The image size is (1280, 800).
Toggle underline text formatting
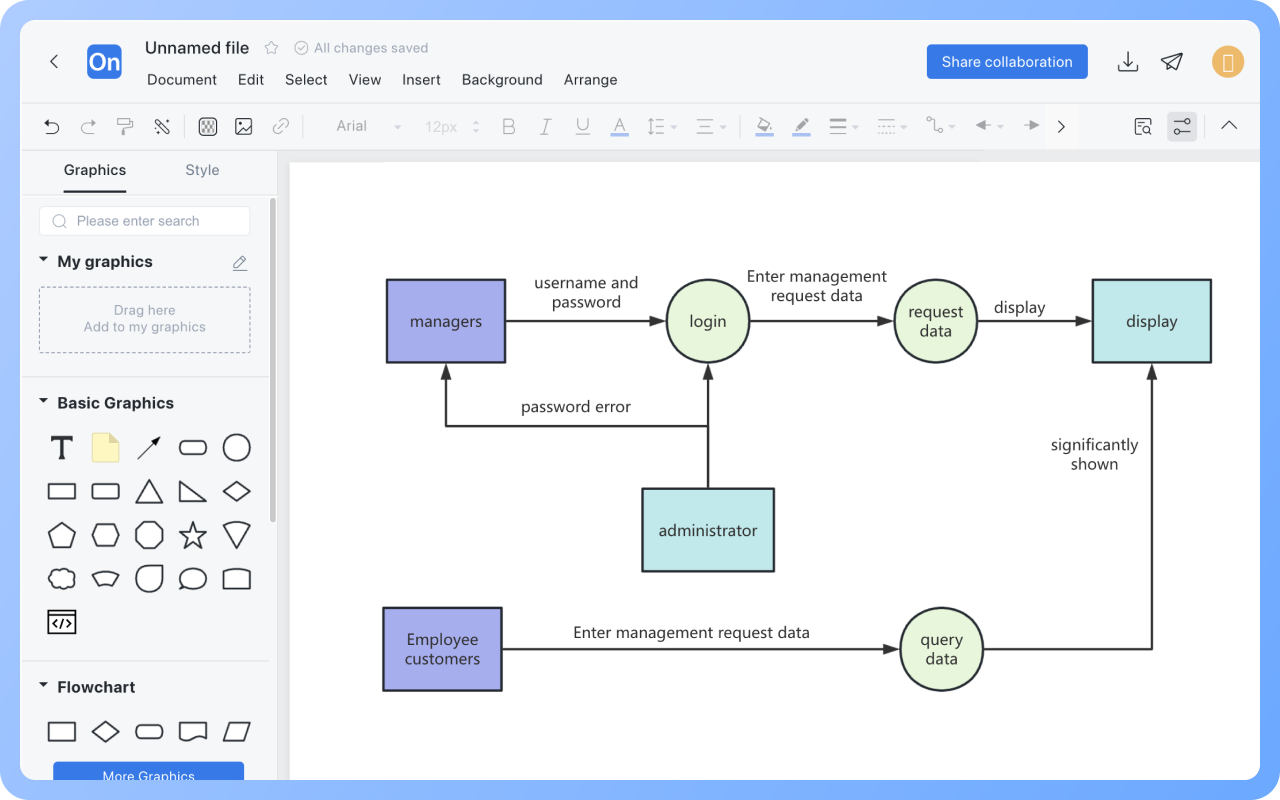582,126
